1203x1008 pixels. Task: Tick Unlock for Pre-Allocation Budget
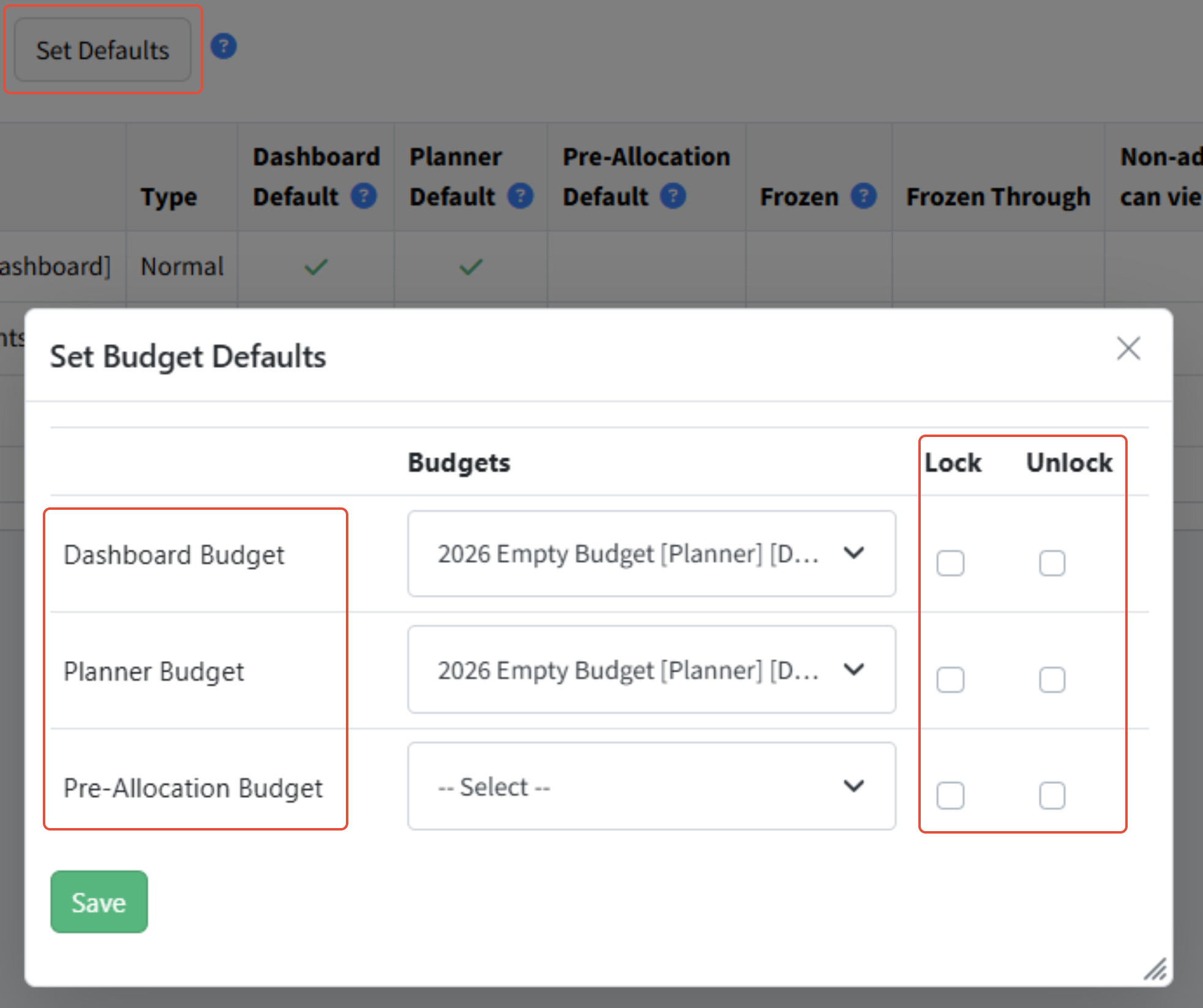click(x=1052, y=796)
